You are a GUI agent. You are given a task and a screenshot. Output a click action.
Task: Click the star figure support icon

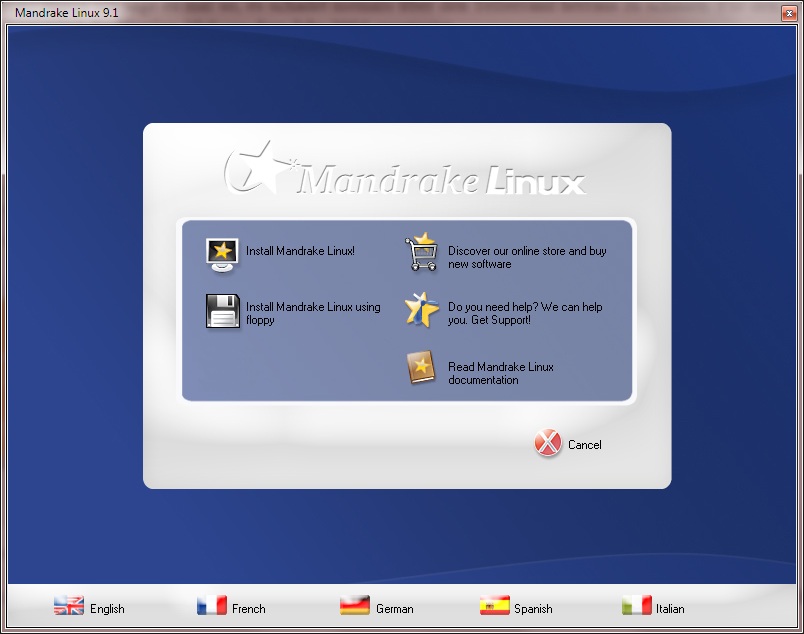coord(421,309)
